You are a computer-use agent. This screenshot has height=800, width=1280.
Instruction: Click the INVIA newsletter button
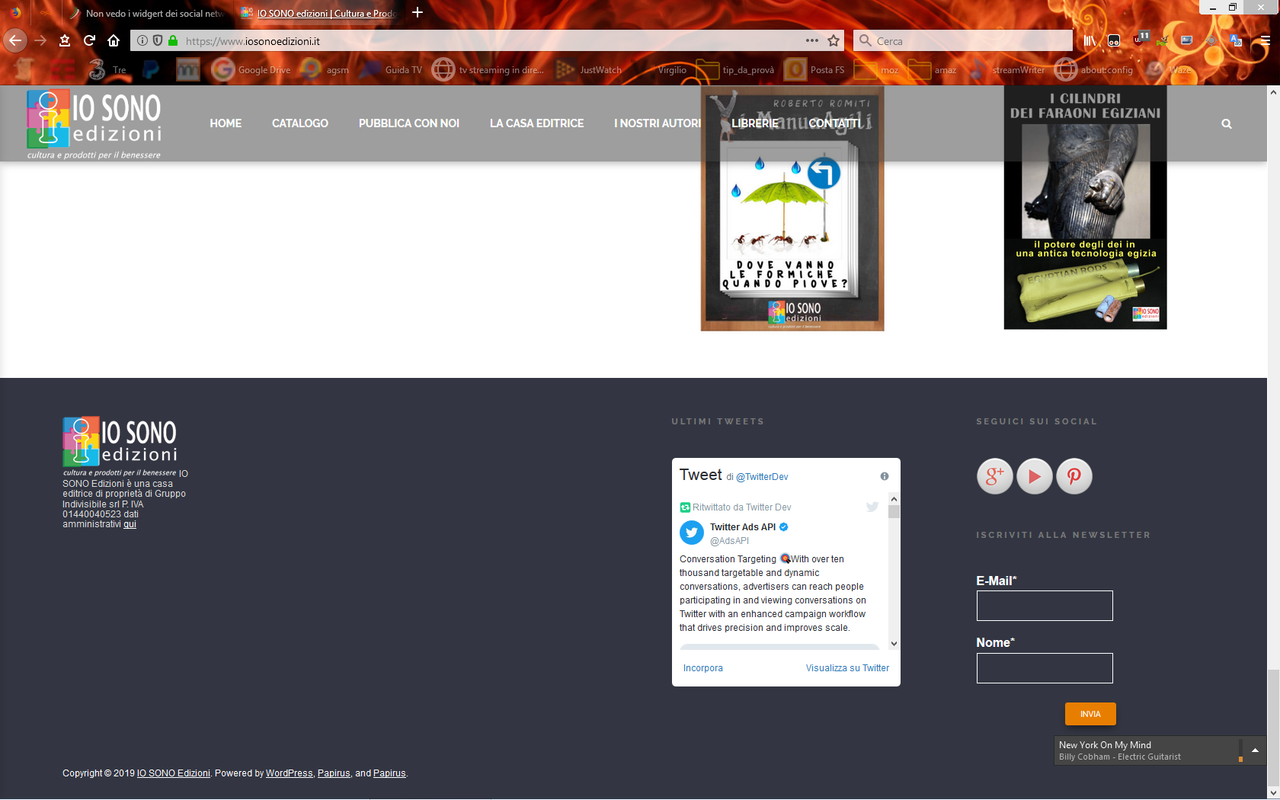tap(1090, 714)
